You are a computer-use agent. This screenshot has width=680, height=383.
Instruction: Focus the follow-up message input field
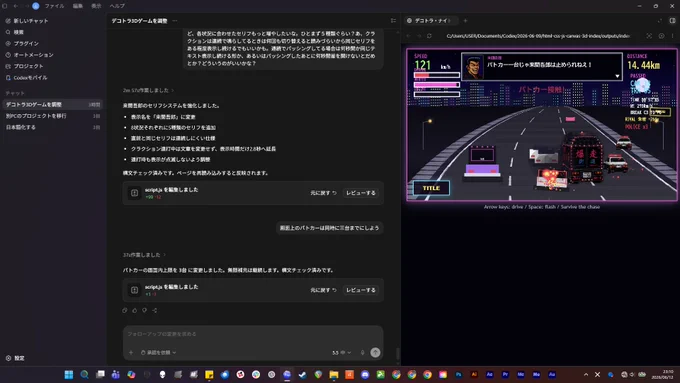pyautogui.click(x=253, y=334)
